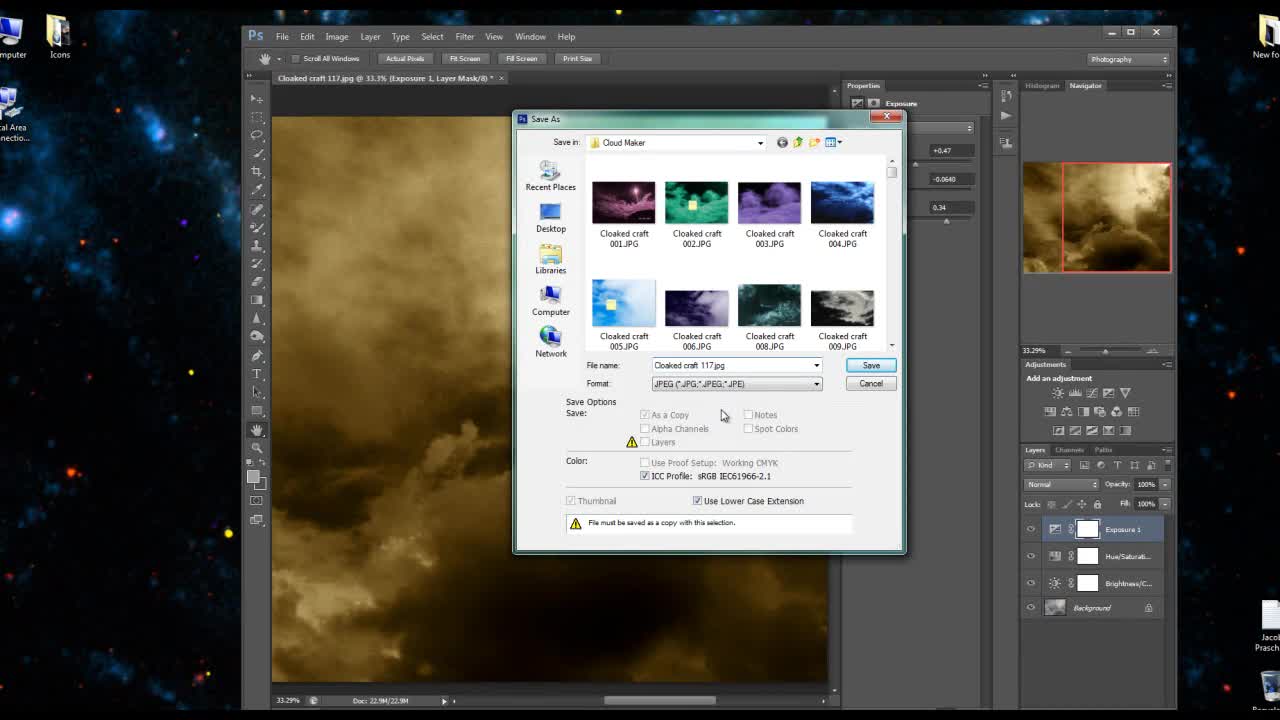Add a Vibrance adjustment
The height and width of the screenshot is (720, 1280).
1125,393
